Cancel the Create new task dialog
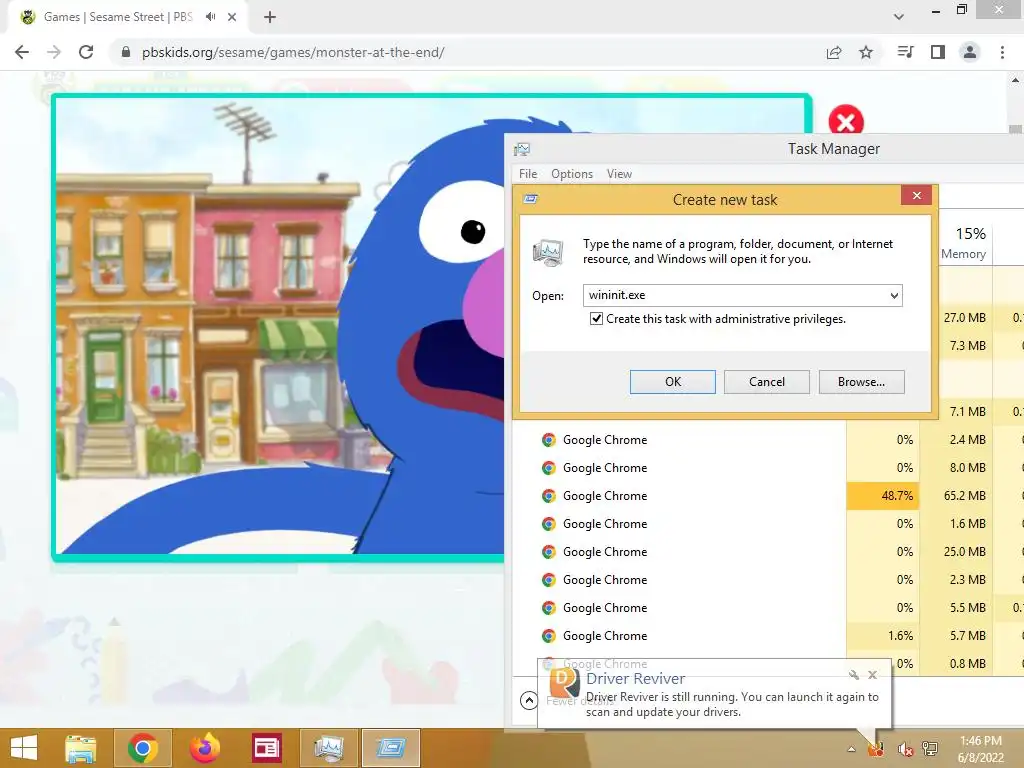1024x768 pixels. click(x=767, y=382)
